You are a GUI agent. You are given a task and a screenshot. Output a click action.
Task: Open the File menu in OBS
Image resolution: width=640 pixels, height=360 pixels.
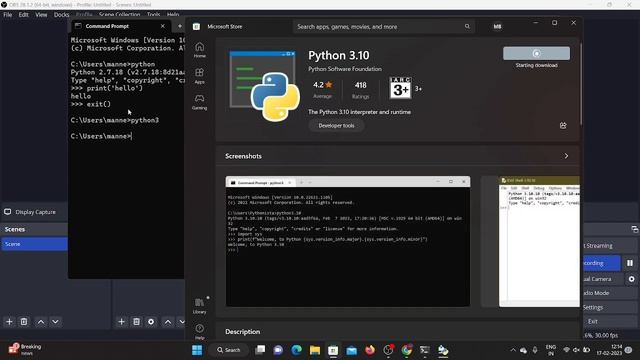(x=8, y=15)
